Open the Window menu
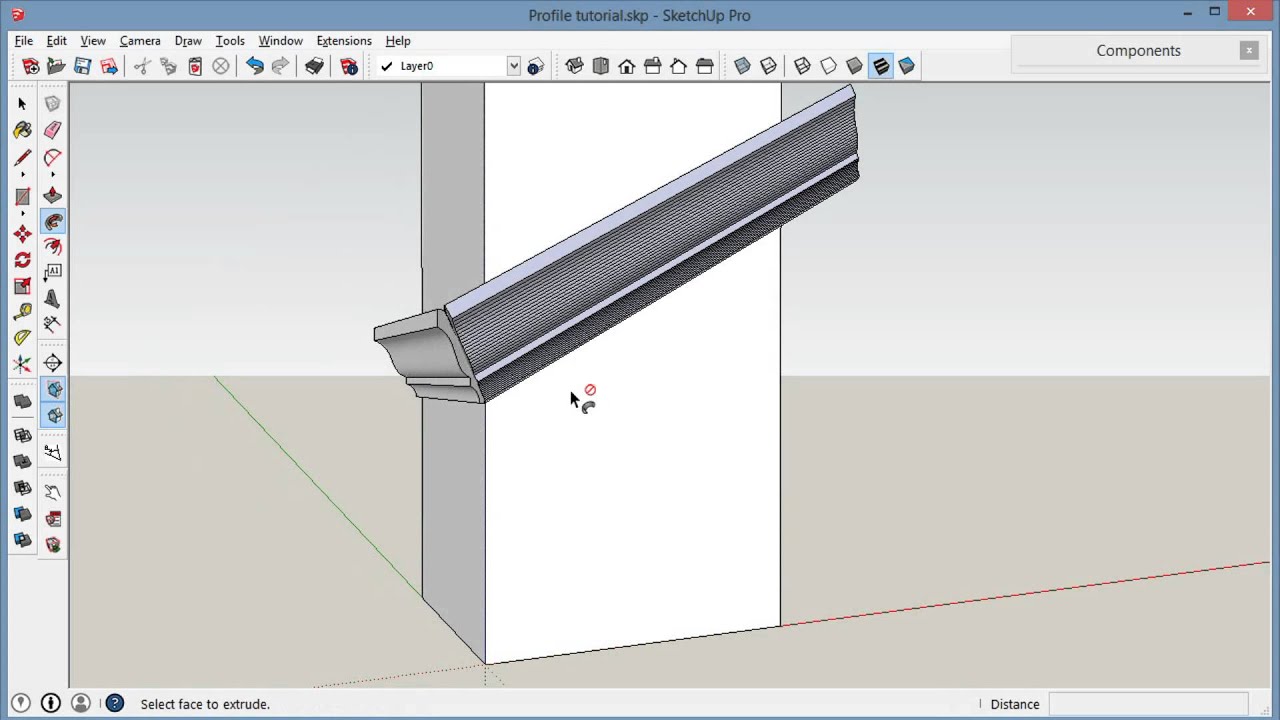The height and width of the screenshot is (720, 1280). click(x=280, y=41)
